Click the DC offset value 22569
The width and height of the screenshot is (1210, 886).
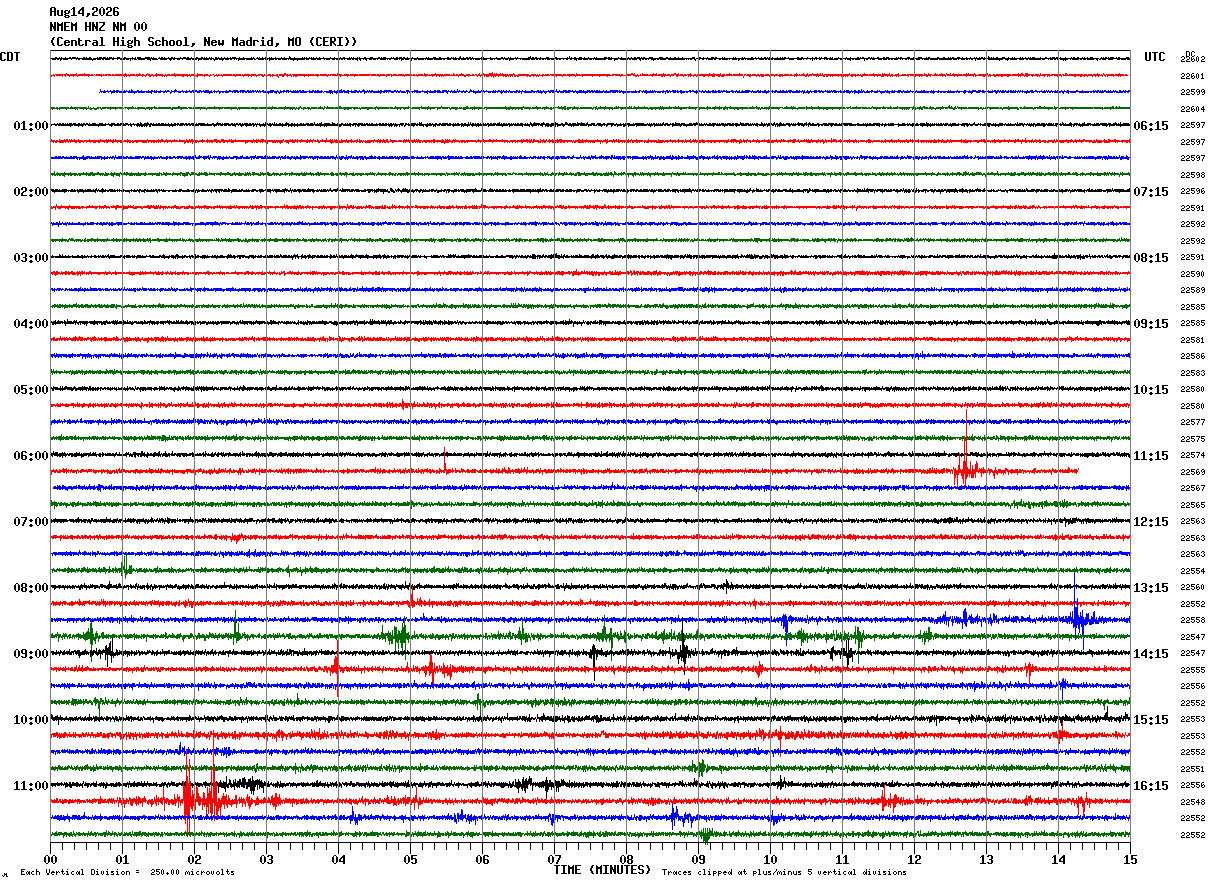[x=1193, y=472]
